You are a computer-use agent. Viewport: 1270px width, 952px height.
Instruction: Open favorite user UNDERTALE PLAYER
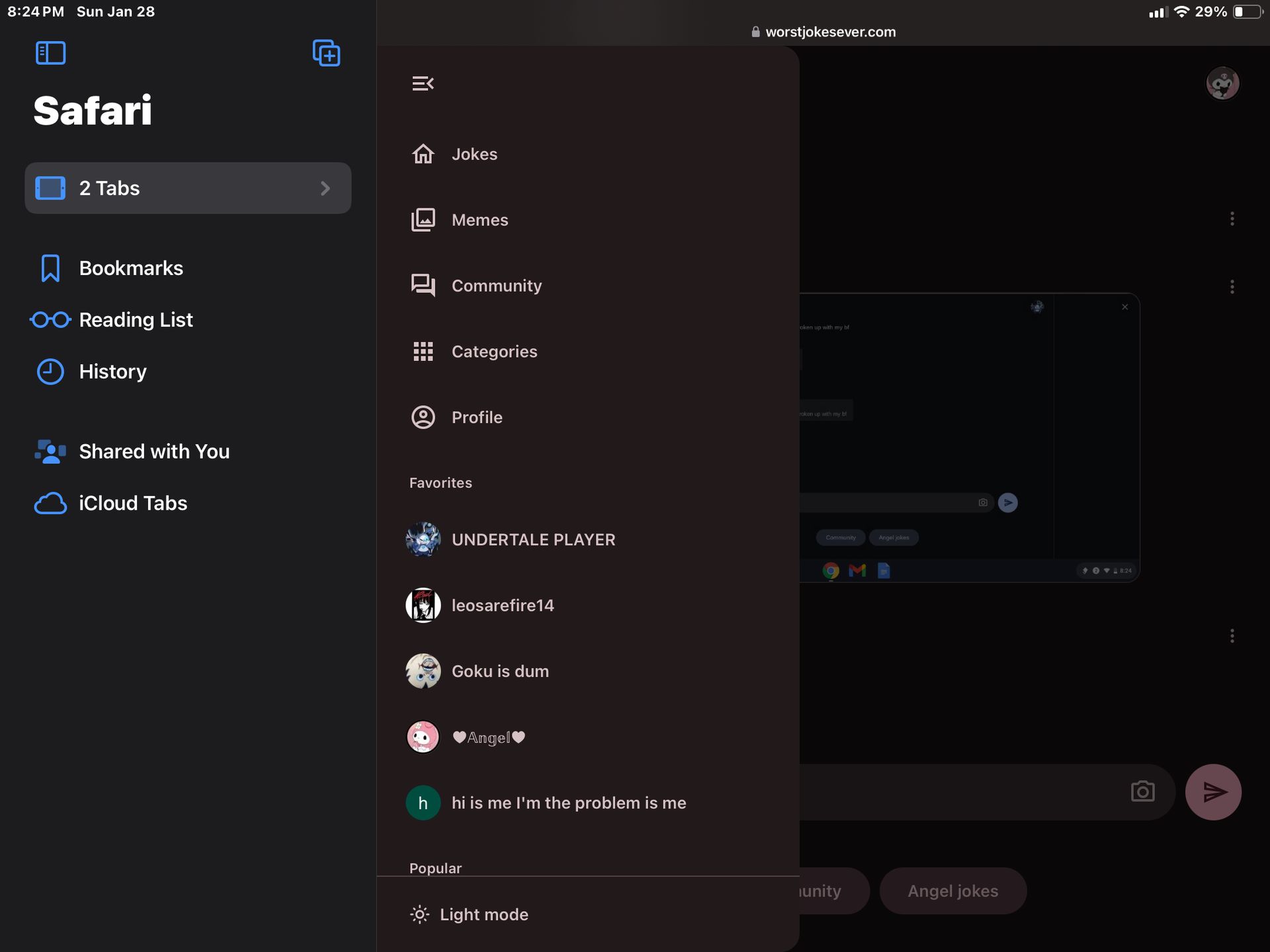[x=533, y=539]
